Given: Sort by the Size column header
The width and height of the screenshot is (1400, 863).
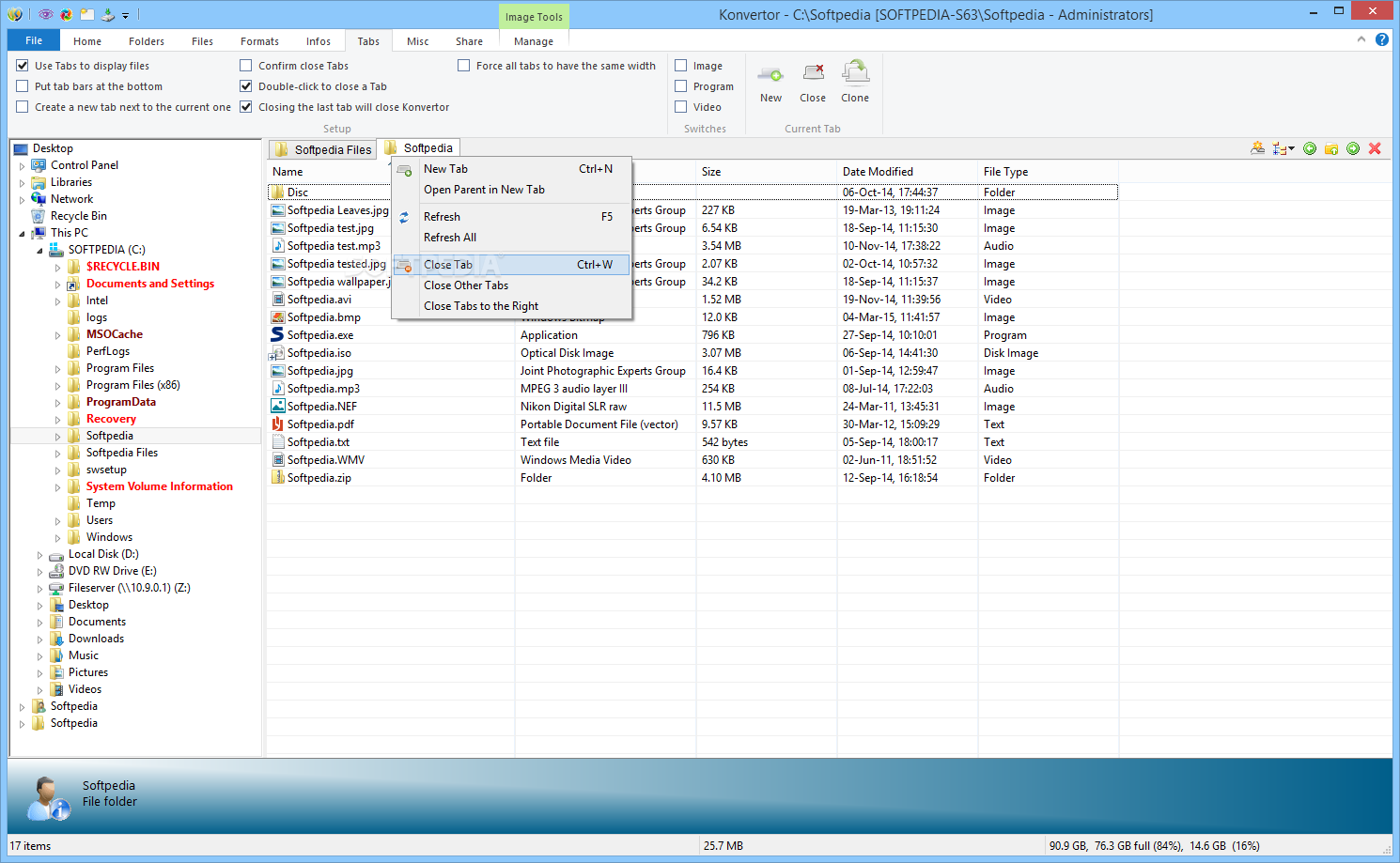Looking at the screenshot, I should tap(766, 172).
